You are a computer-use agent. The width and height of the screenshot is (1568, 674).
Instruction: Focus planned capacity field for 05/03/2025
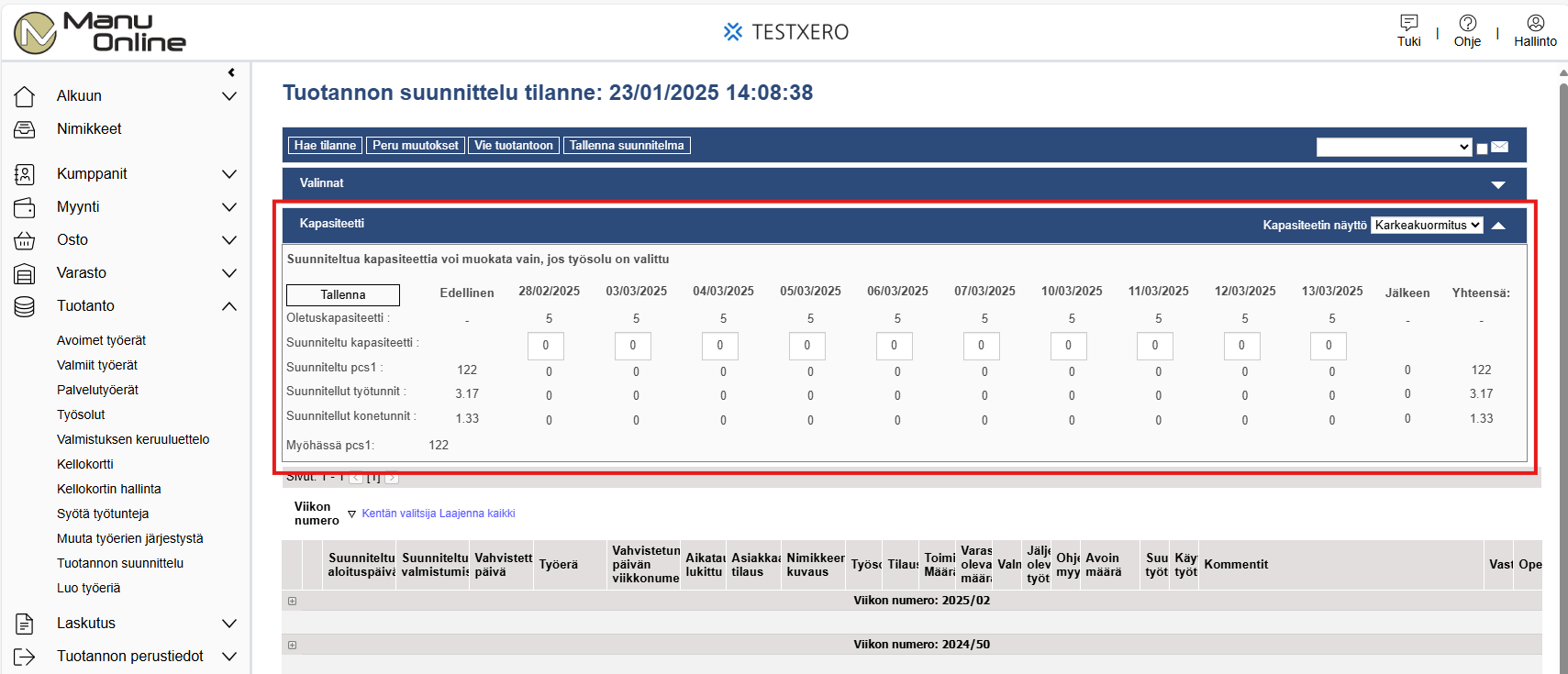[x=807, y=346]
